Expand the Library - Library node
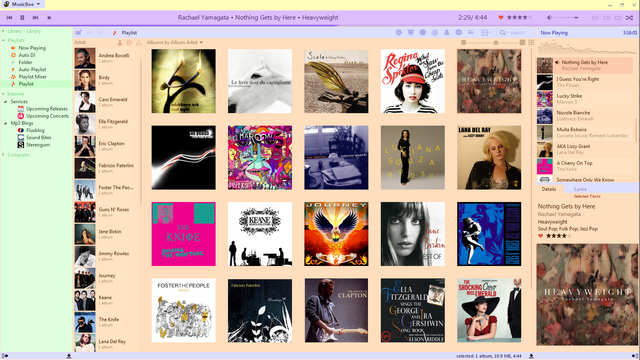Viewport: 640px width, 360px height. [3, 31]
